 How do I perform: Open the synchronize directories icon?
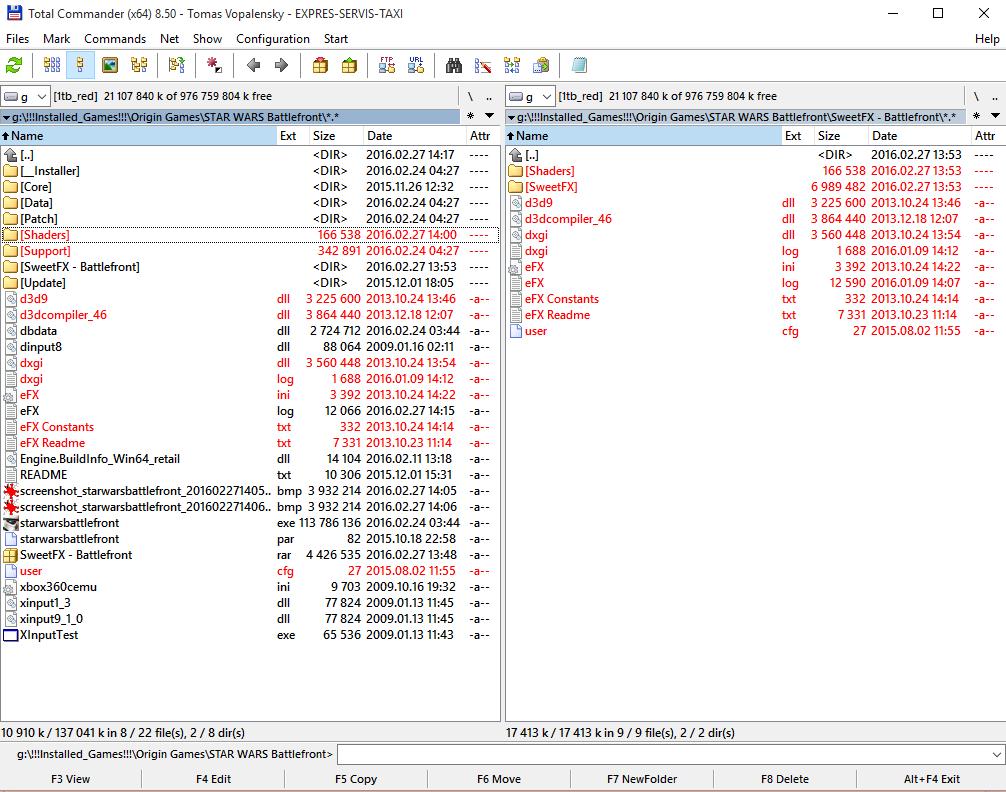tap(512, 65)
